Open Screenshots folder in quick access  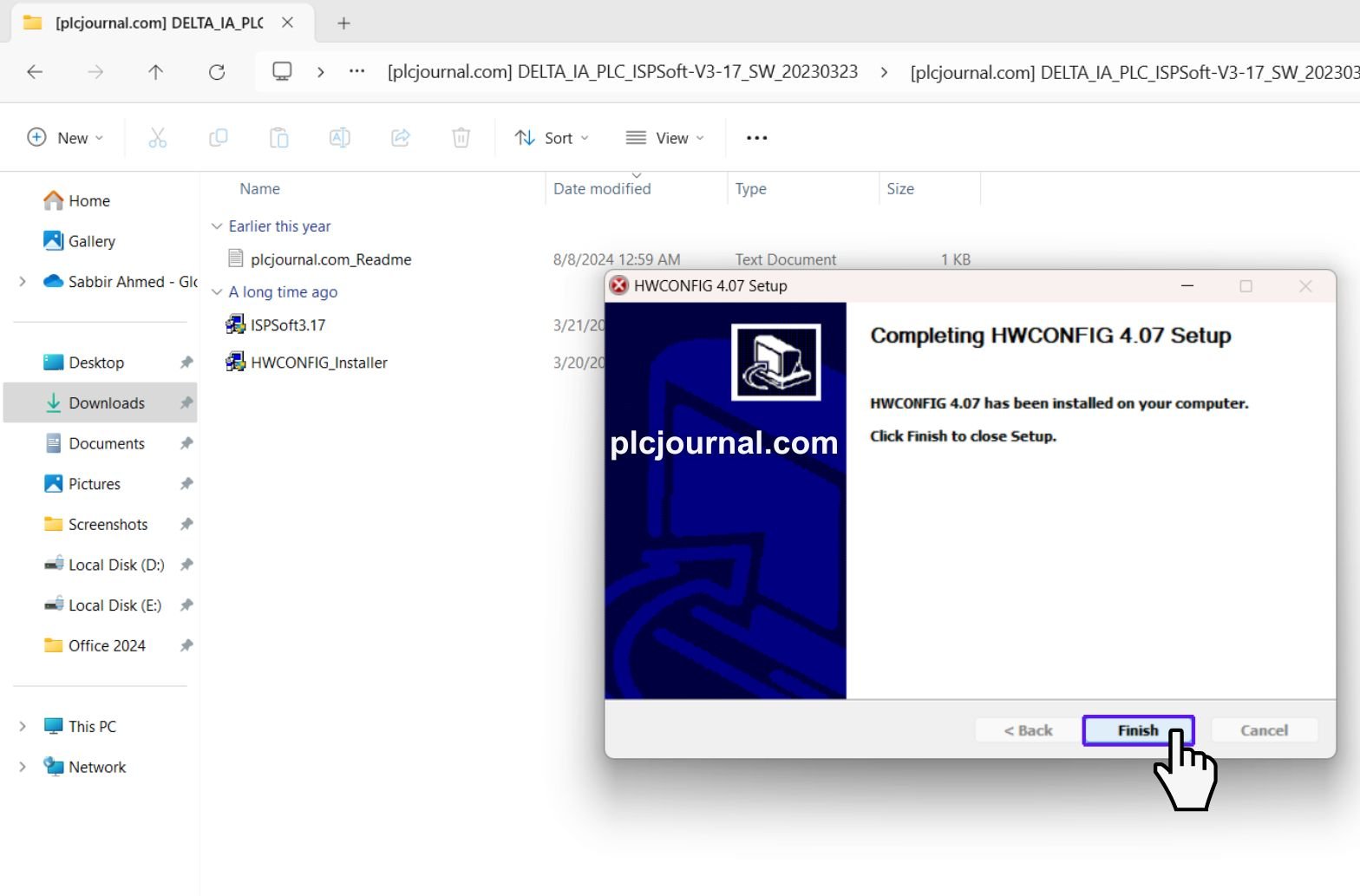click(x=108, y=525)
